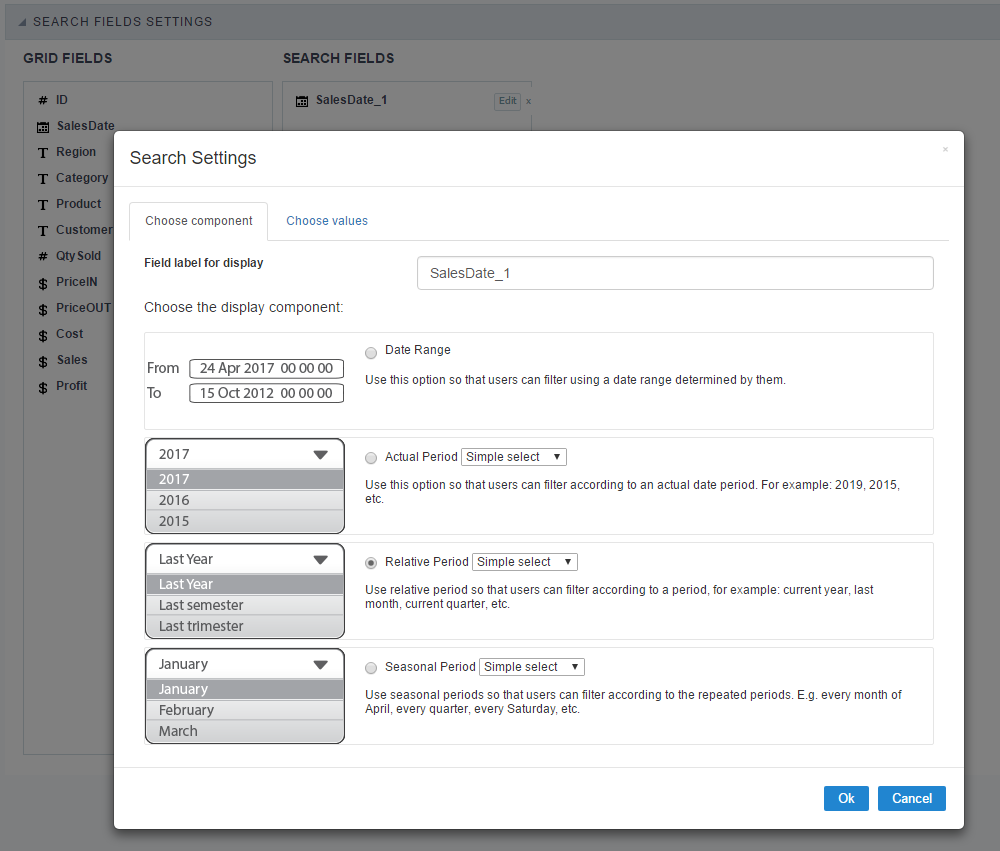Select March in the month preview list
This screenshot has width=1000, height=851.
tap(245, 731)
